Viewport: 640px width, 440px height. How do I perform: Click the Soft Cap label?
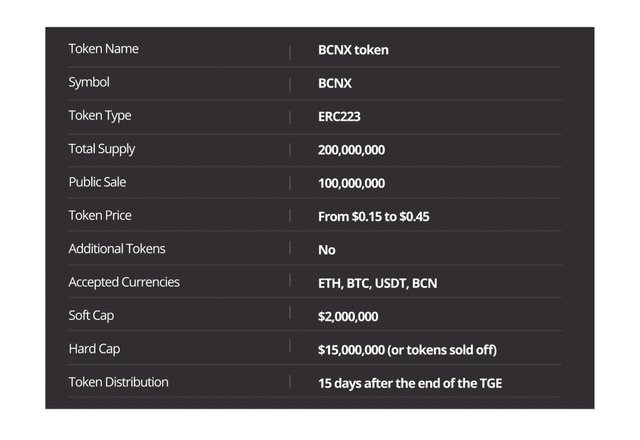click(90, 315)
